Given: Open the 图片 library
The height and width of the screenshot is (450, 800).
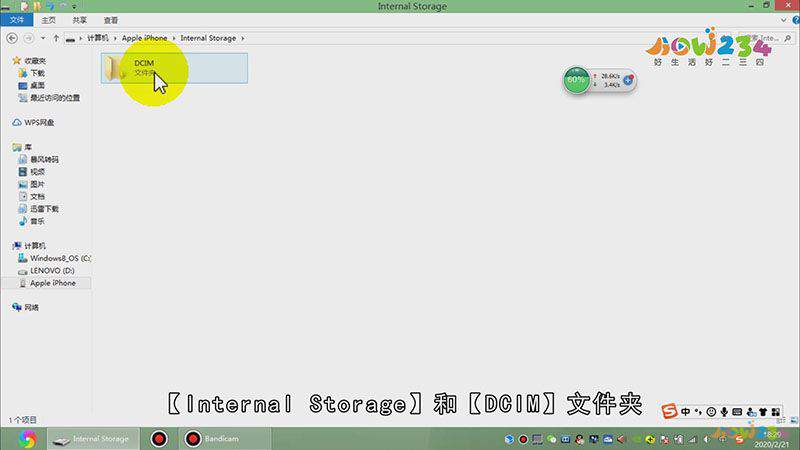Looking at the screenshot, I should point(37,184).
